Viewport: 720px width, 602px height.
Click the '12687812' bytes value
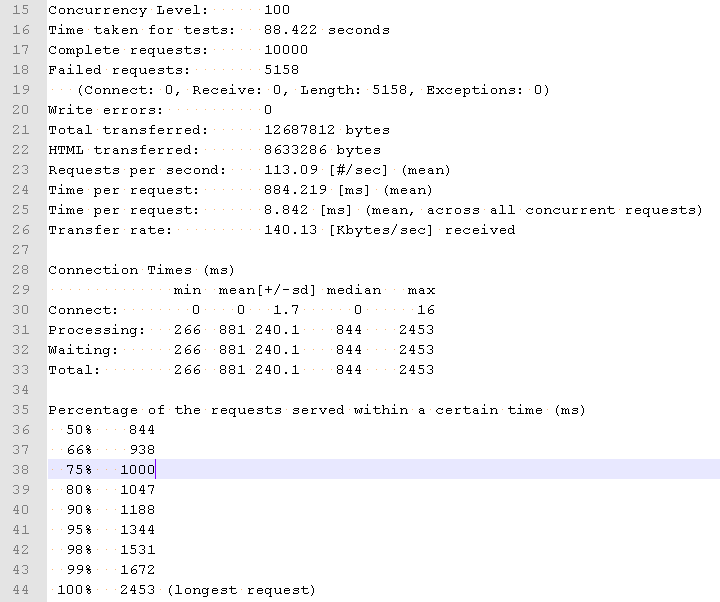coord(299,130)
